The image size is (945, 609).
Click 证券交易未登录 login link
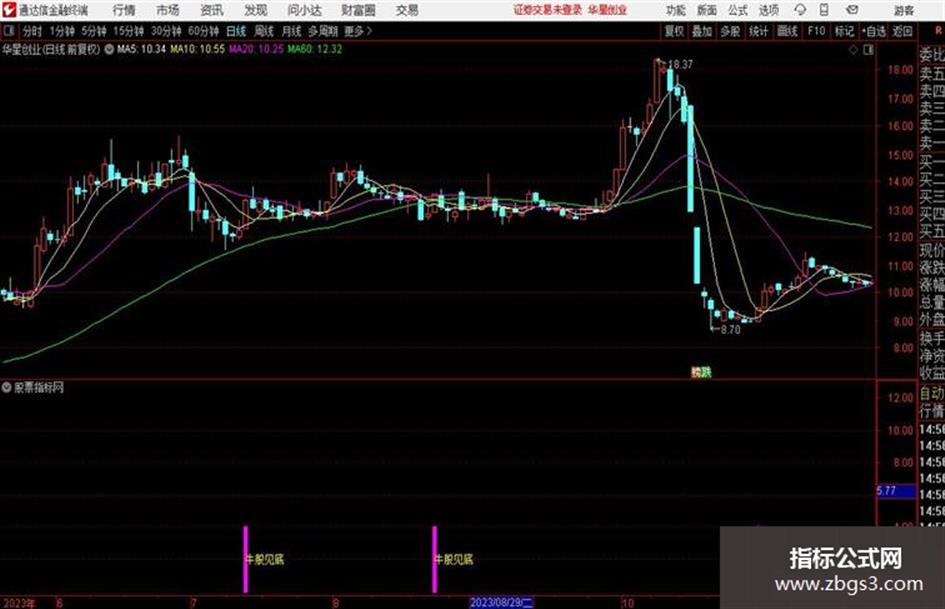pyautogui.click(x=548, y=10)
